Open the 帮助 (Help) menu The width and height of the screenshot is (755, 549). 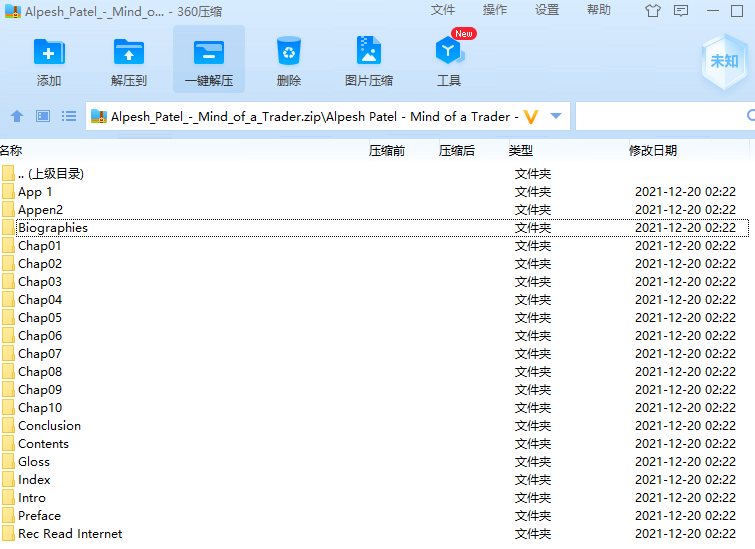click(x=599, y=10)
